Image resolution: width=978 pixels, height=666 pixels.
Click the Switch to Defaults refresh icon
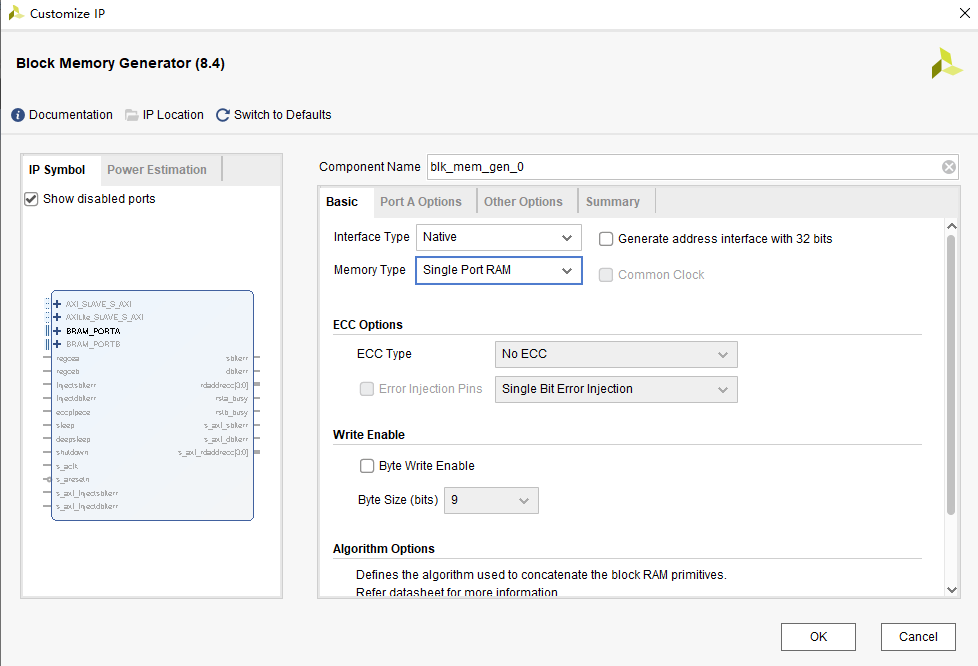[x=223, y=115]
